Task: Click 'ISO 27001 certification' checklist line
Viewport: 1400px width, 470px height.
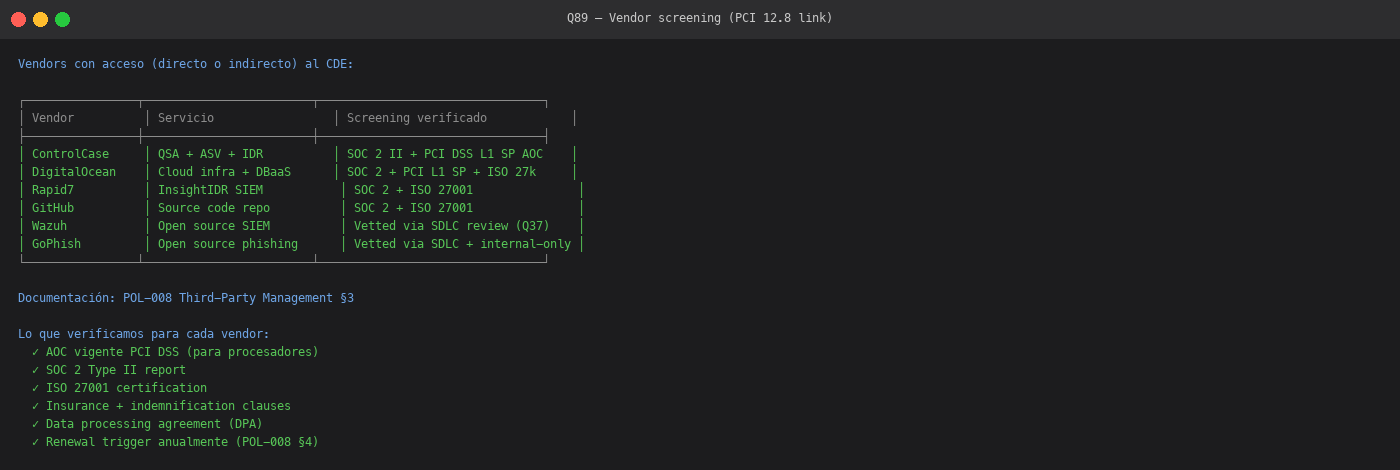Action: 119,388
